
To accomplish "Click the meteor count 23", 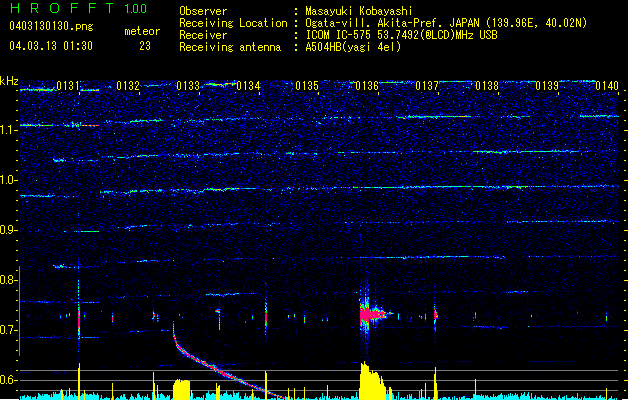I will tap(145, 46).
